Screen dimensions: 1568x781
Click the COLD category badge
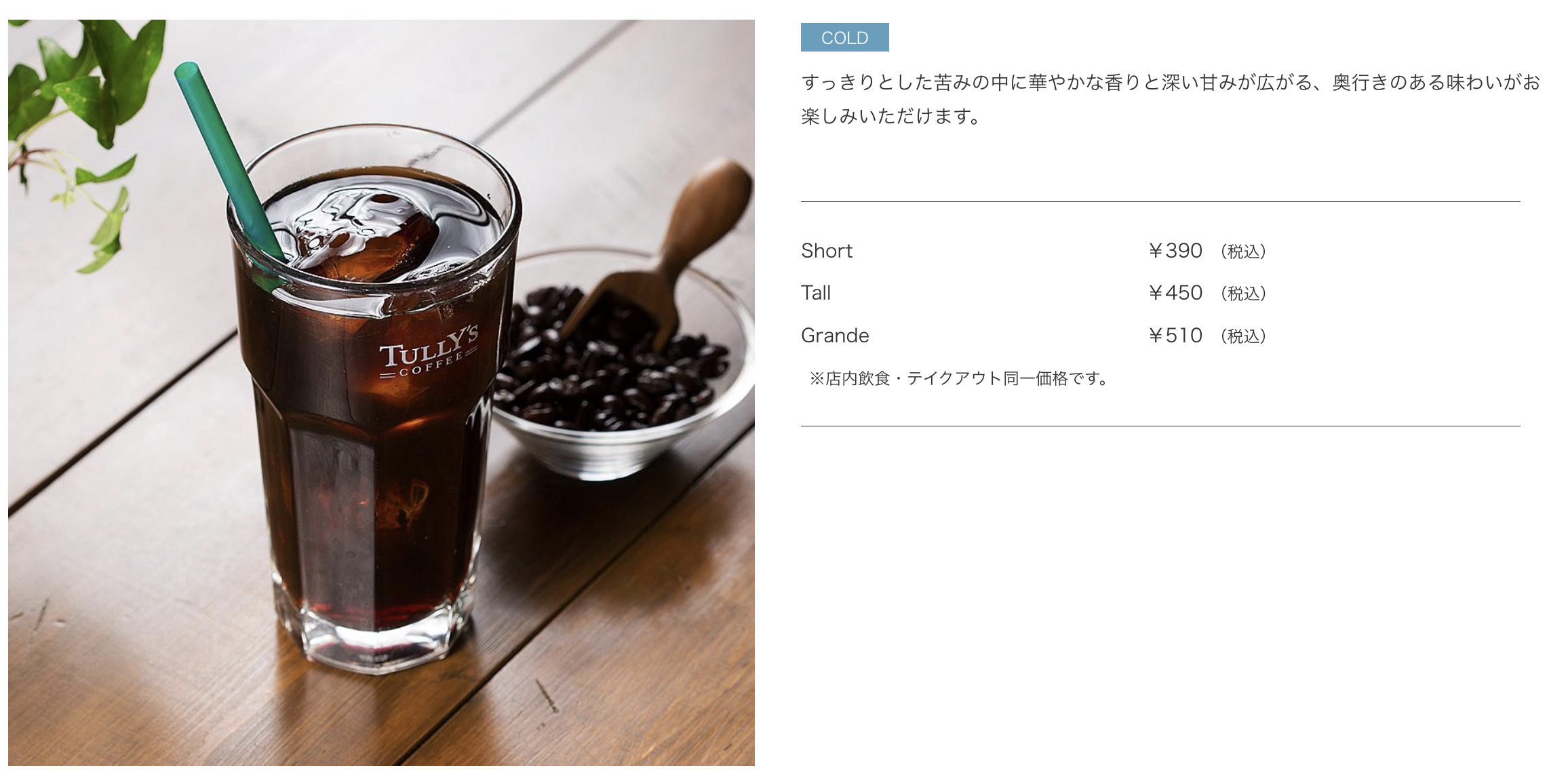844,37
